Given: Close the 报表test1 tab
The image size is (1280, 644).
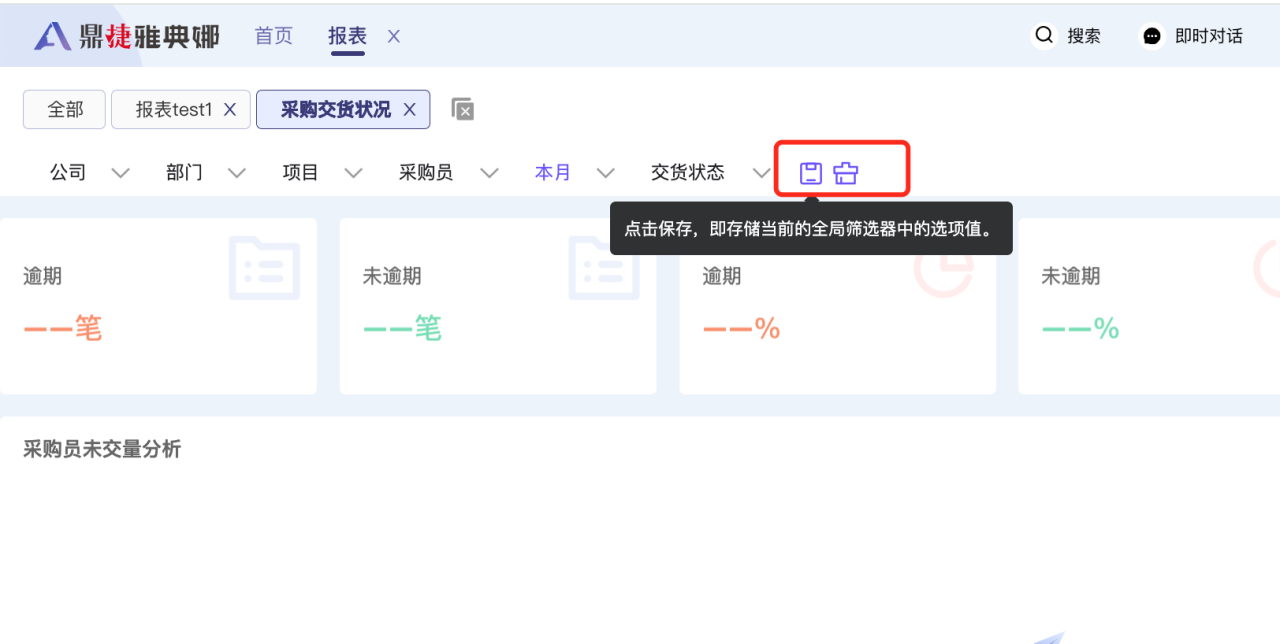Looking at the screenshot, I should tap(230, 110).
